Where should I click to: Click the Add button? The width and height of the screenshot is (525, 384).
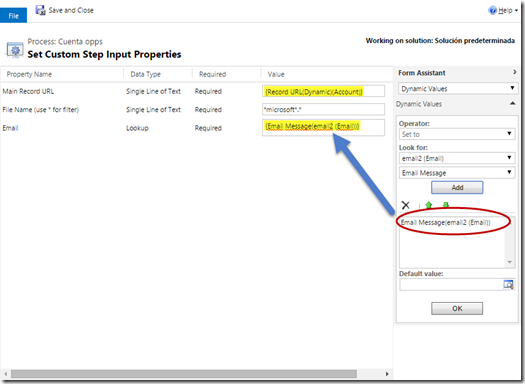(457, 187)
